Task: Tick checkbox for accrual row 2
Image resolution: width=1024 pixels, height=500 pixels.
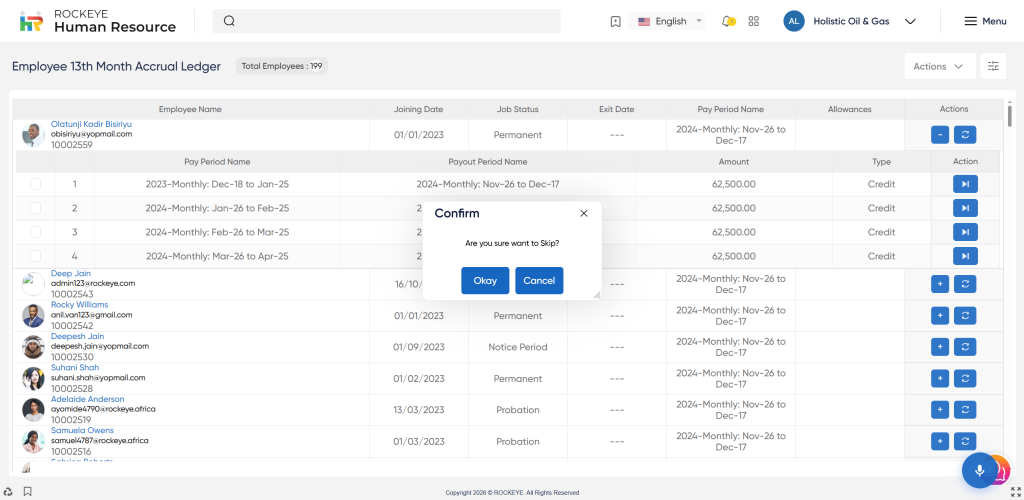Action: pos(36,208)
